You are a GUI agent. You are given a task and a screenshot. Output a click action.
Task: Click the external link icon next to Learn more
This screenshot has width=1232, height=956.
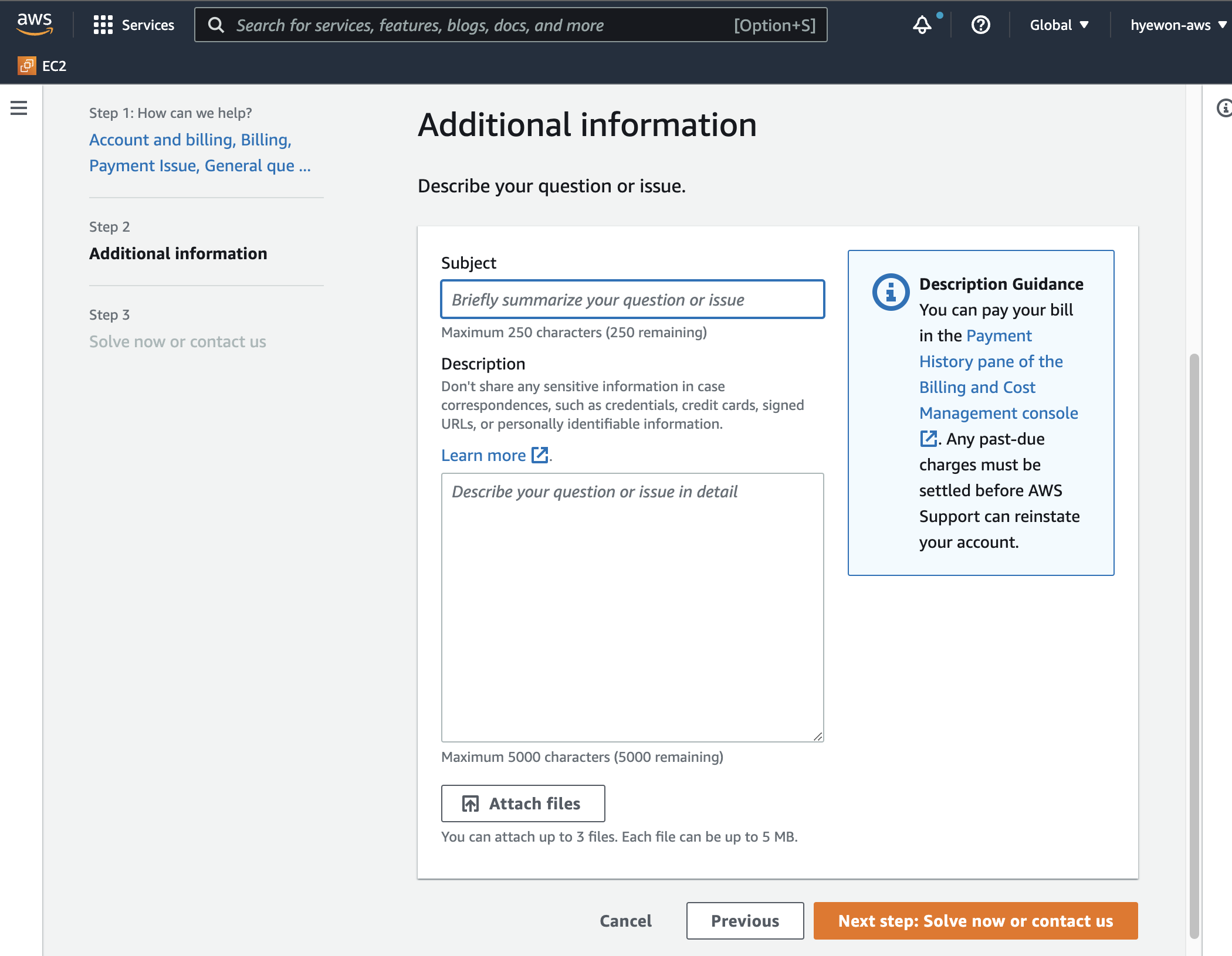(539, 455)
